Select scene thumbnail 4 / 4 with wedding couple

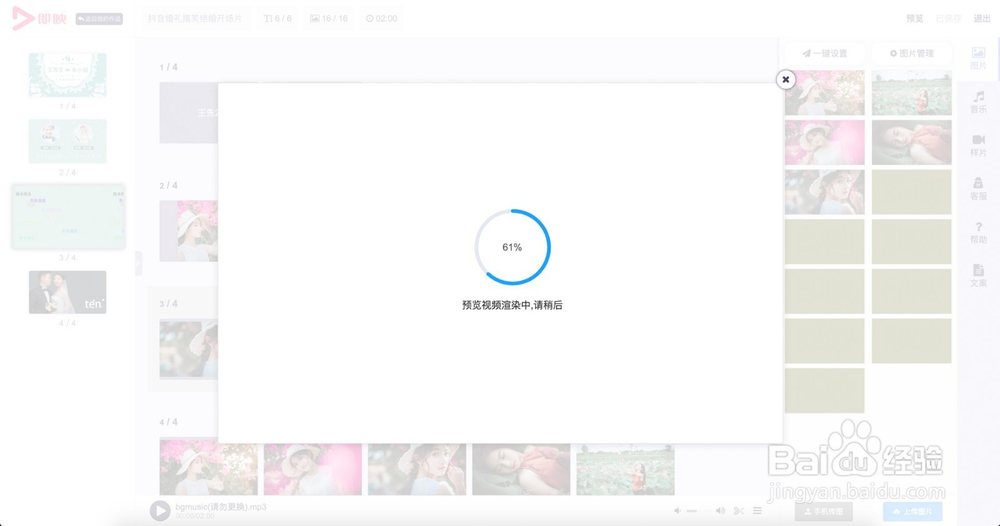pos(68,292)
